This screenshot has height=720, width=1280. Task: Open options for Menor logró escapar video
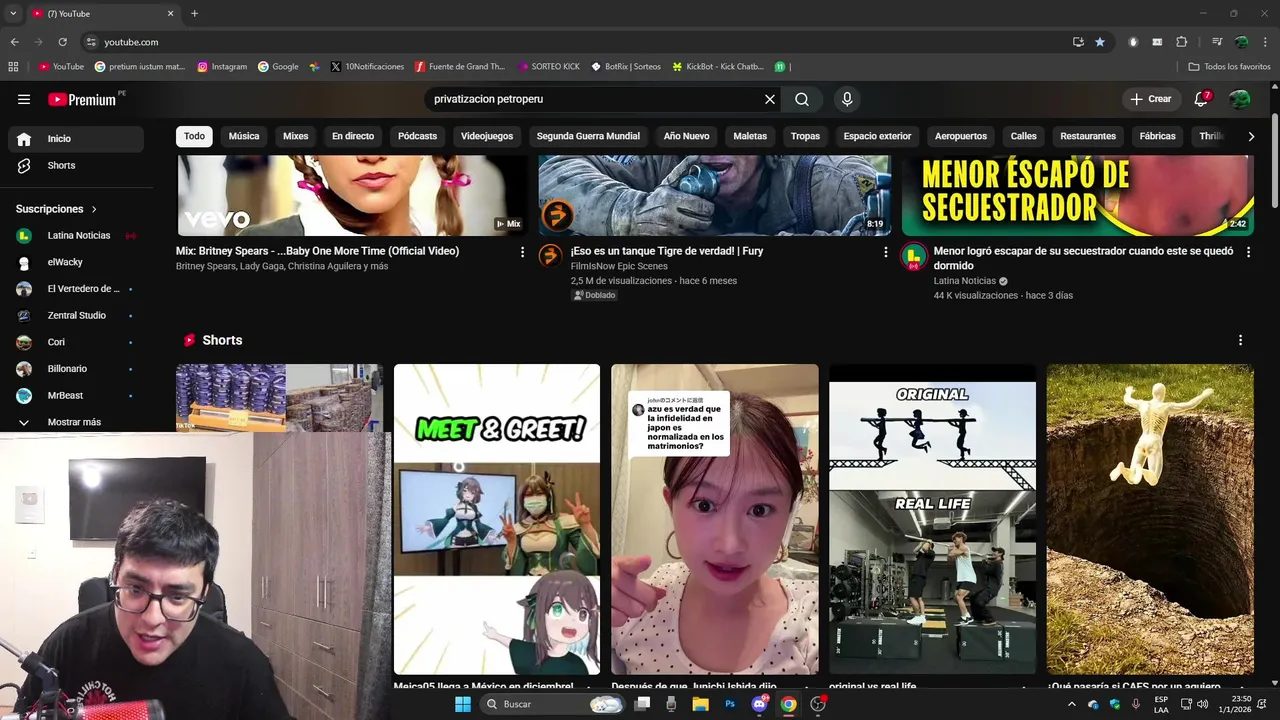(1248, 252)
